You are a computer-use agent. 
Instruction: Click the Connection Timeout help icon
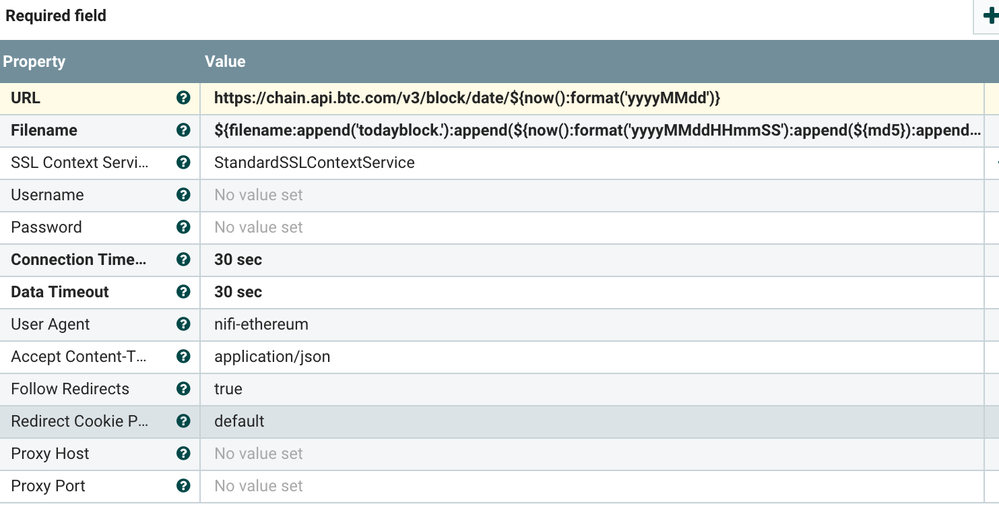pos(183,259)
